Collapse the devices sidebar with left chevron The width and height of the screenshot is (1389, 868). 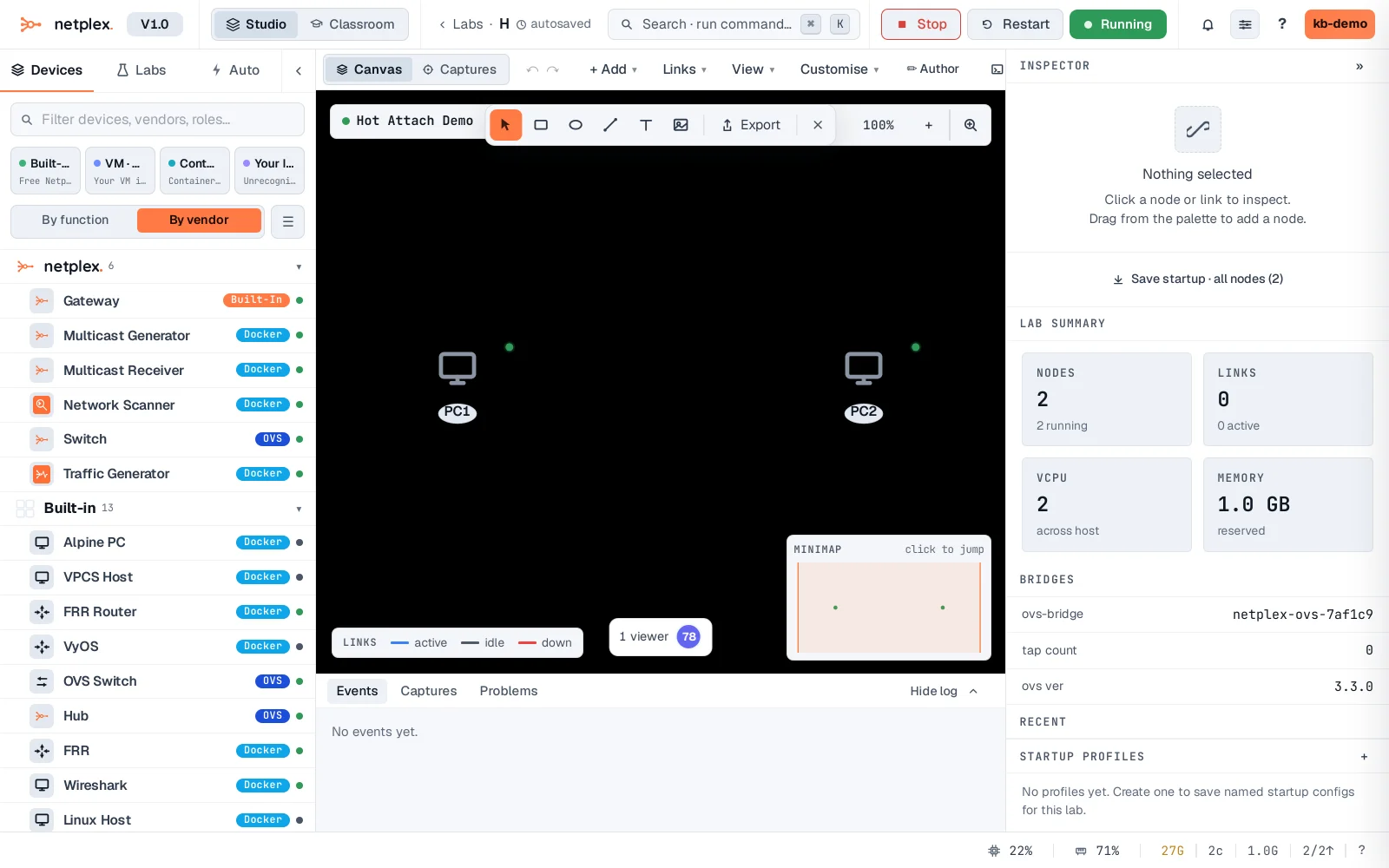299,70
